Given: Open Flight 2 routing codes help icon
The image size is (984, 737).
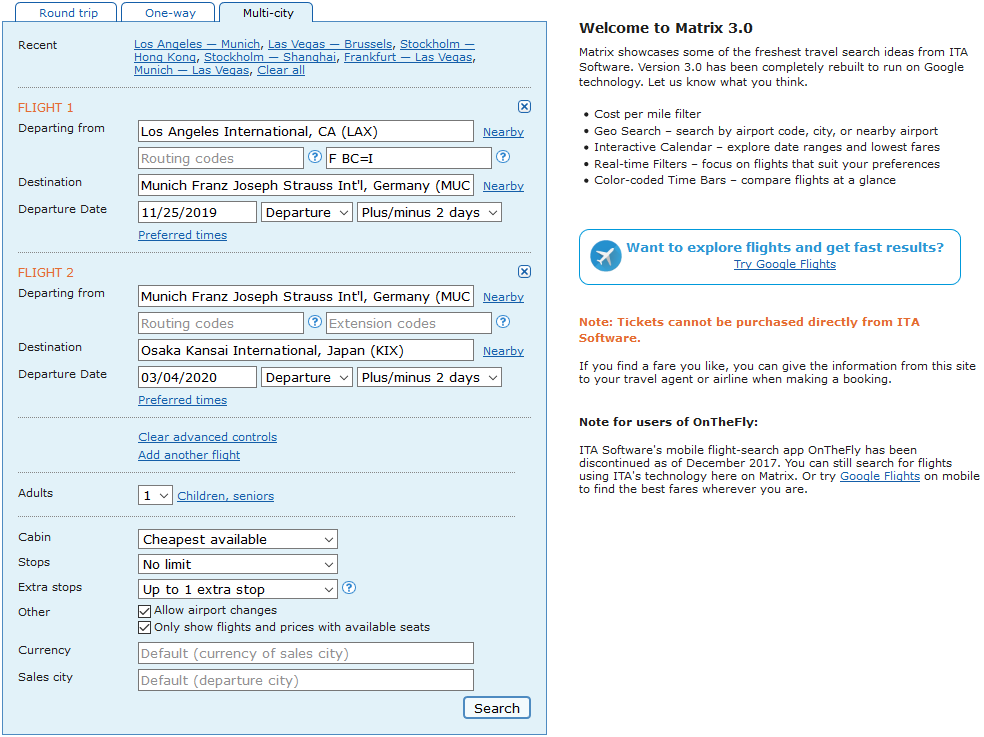Looking at the screenshot, I should (x=314, y=322).
